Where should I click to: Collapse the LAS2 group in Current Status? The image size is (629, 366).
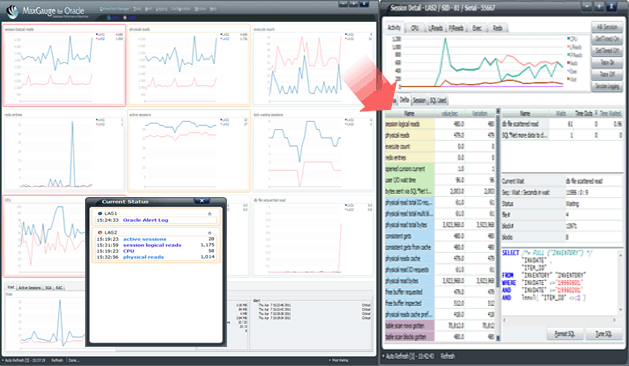click(209, 232)
